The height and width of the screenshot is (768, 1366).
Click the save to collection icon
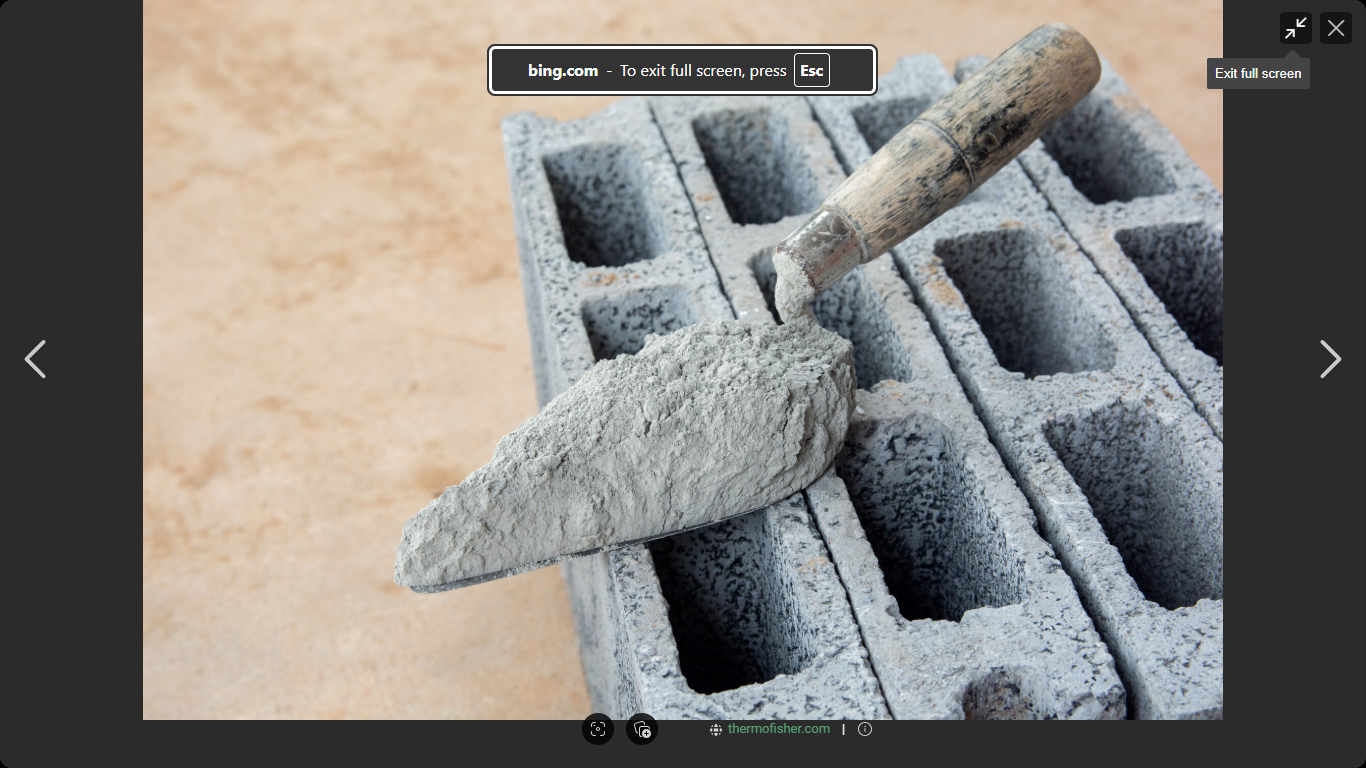[642, 729]
